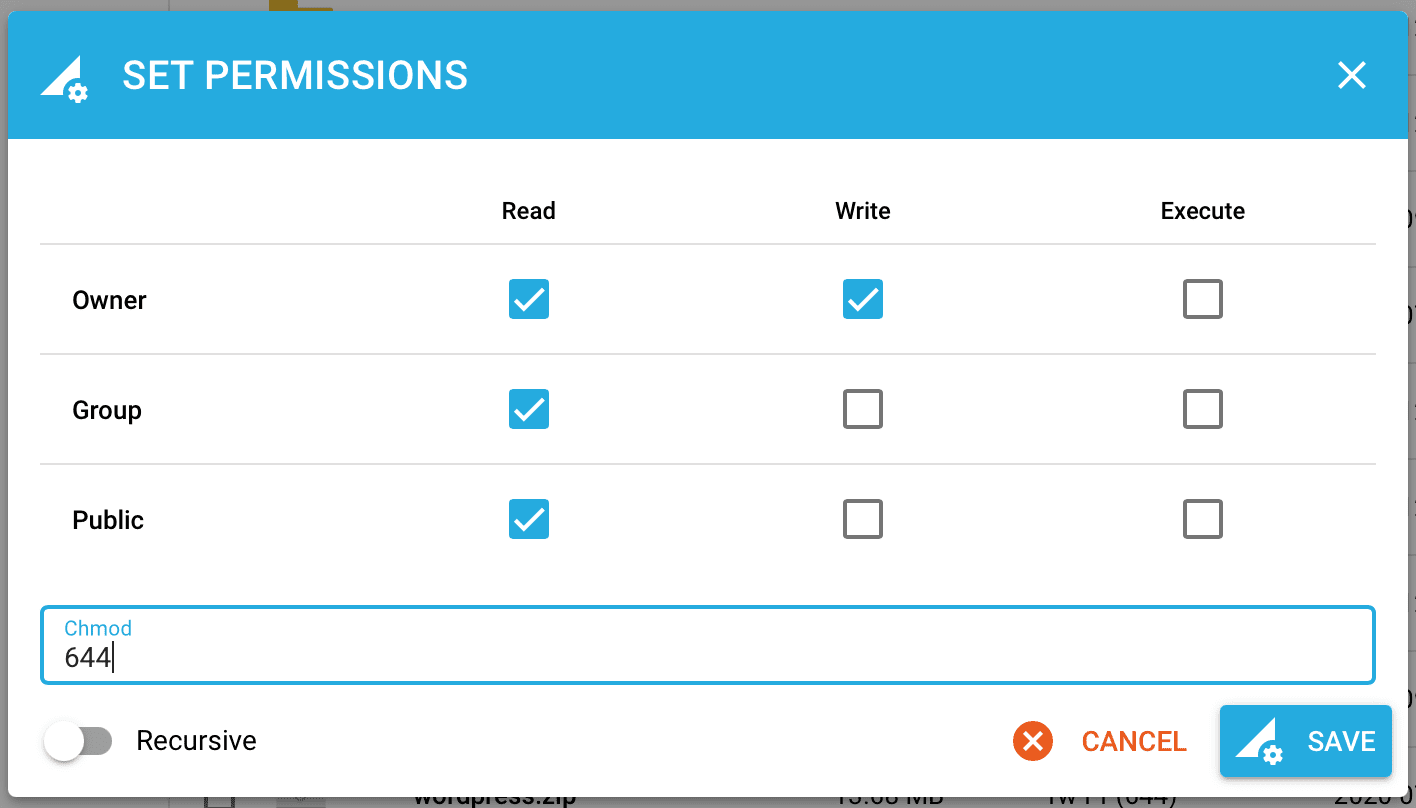
Task: Click the Read column header
Action: pyautogui.click(x=528, y=211)
